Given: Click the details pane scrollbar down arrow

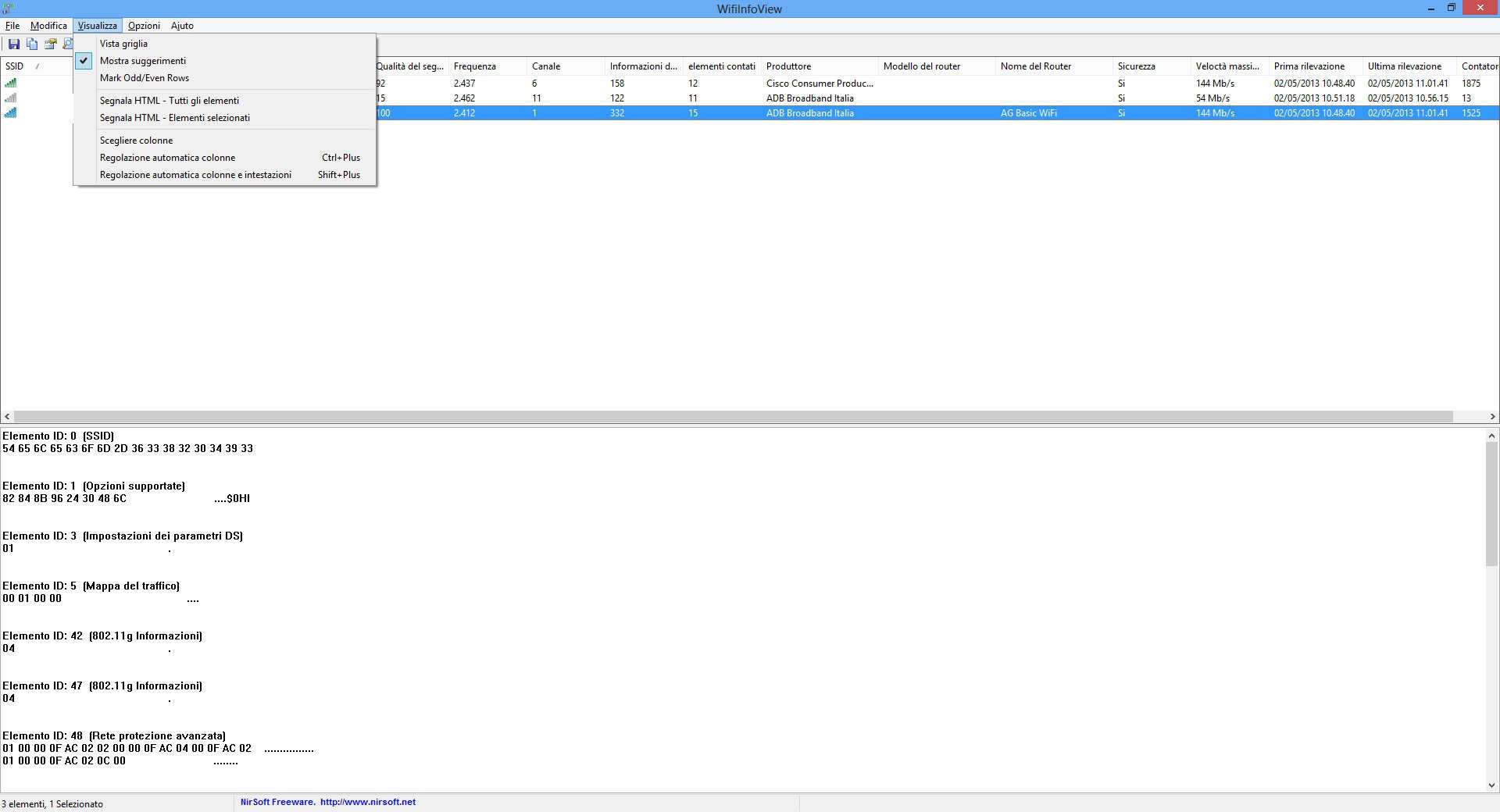Looking at the screenshot, I should pos(1491,785).
